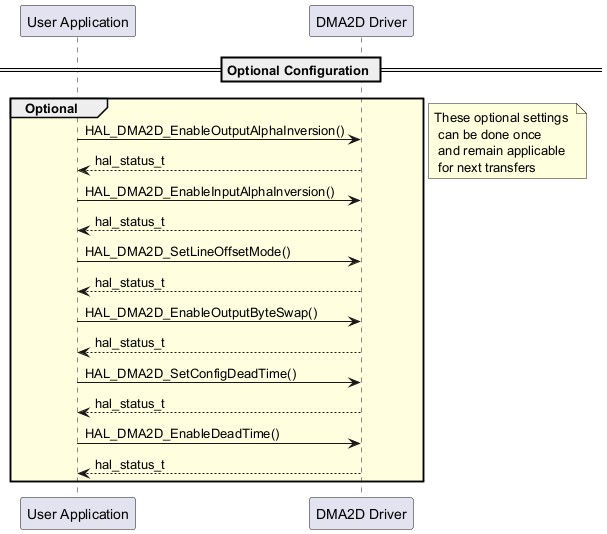Click the HAL_DMA2D_EnableOutputAlphaInversion() message label
607x534 pixels.
(215, 130)
